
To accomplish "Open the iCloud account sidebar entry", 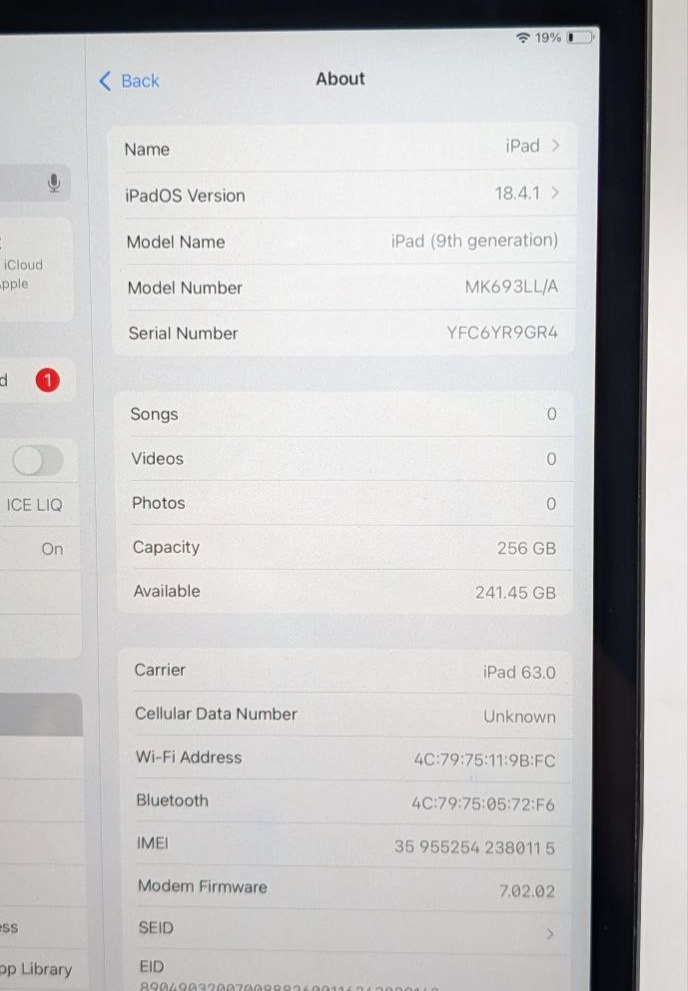I will pyautogui.click(x=36, y=271).
